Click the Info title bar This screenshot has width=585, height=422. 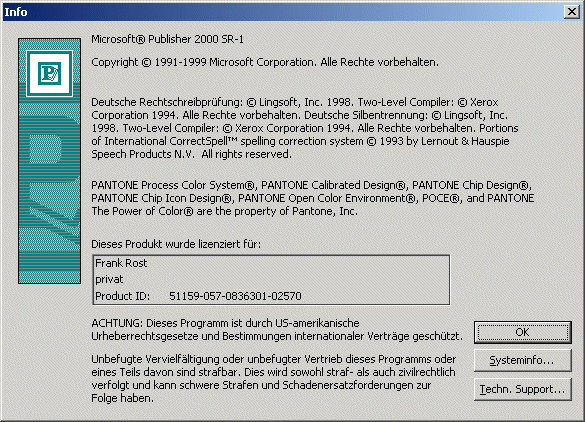284,12
